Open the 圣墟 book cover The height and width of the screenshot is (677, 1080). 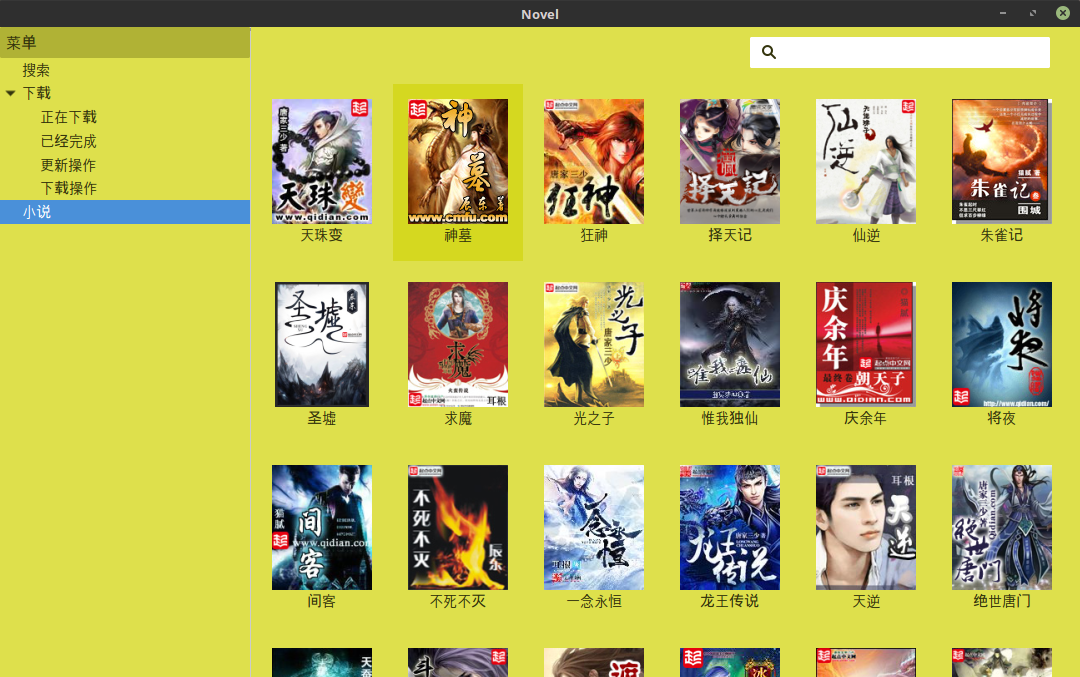tap(322, 344)
